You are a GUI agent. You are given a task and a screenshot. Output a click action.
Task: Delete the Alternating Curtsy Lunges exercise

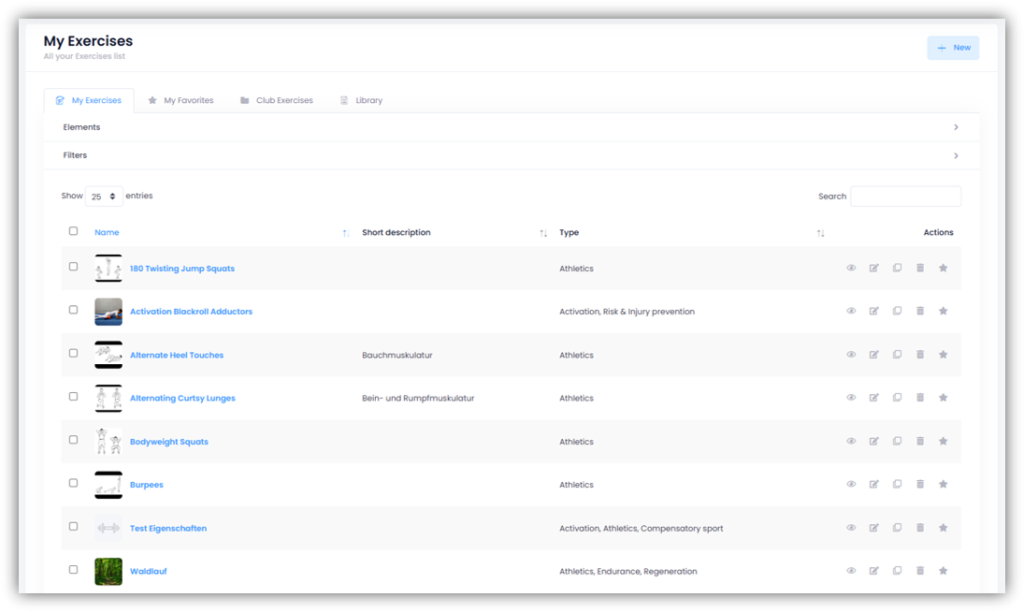920,398
